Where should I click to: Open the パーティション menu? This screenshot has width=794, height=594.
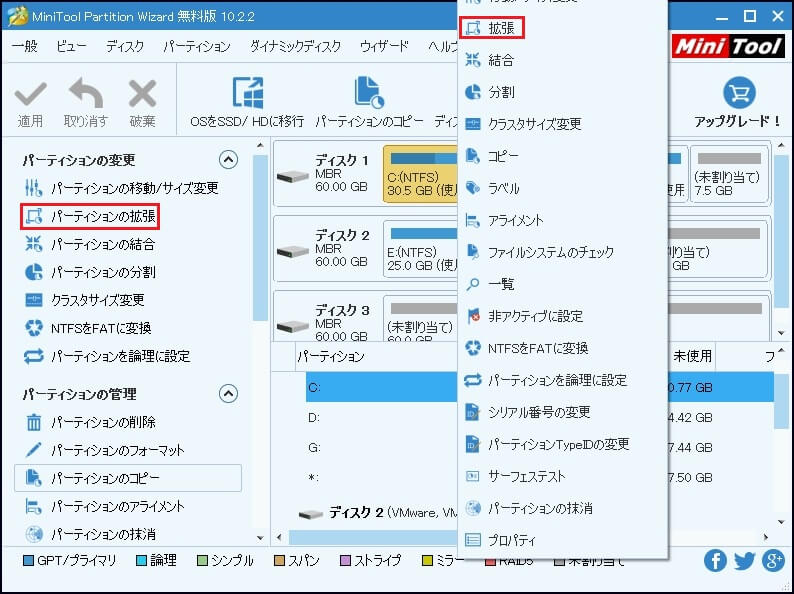[197, 47]
